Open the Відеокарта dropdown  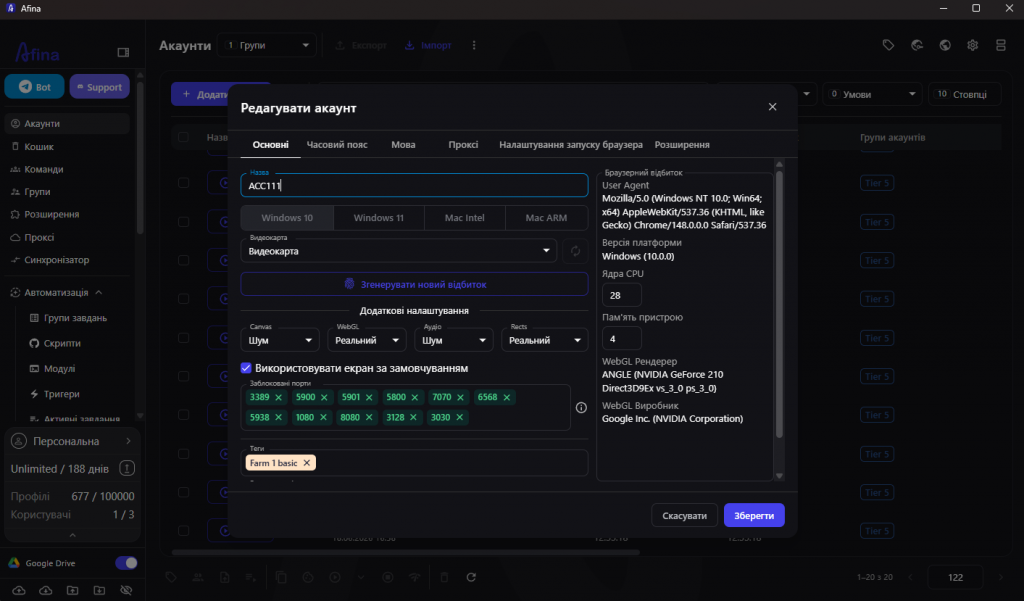pos(398,251)
